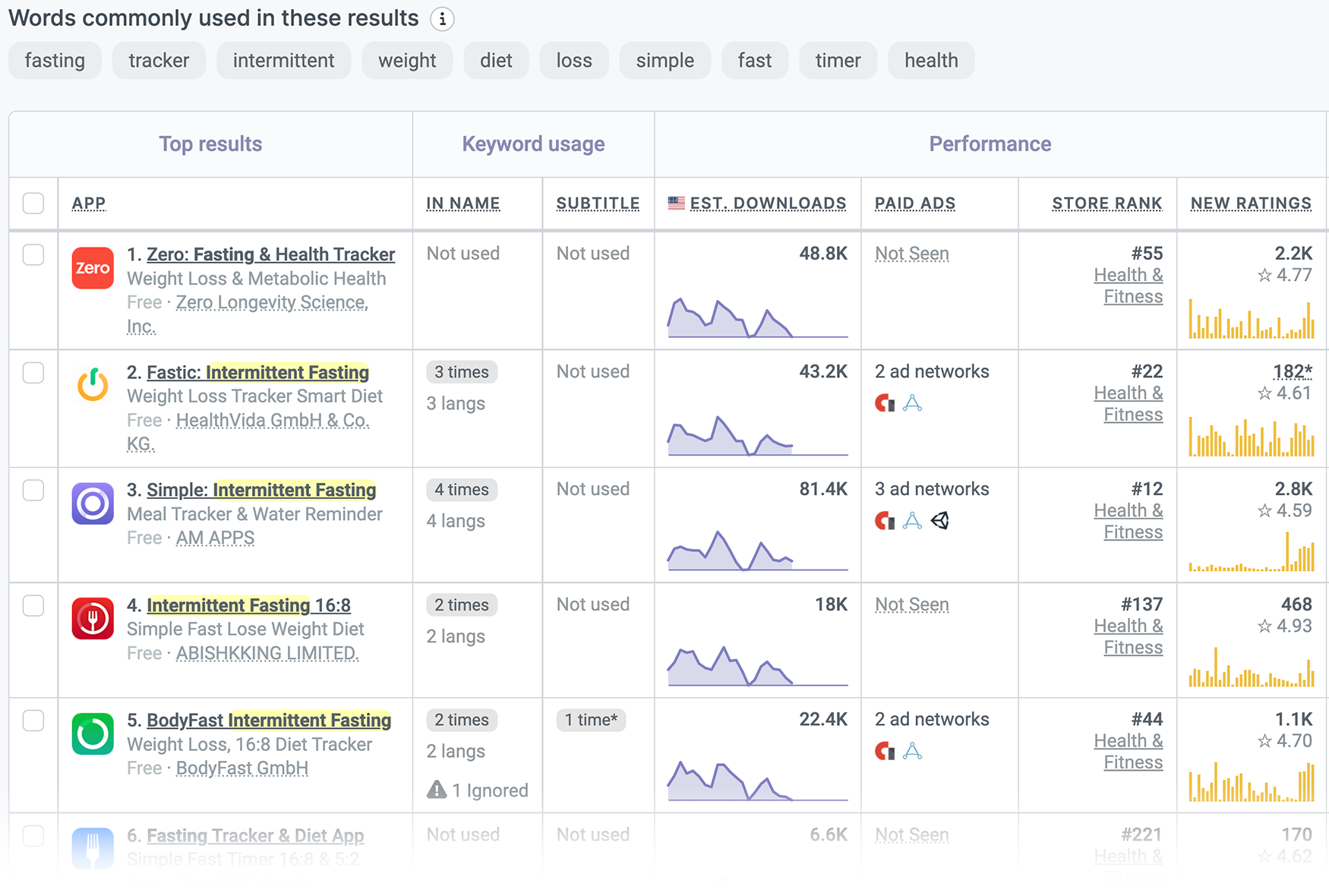
Task: Click BodyFast's red magnet ad network icon
Action: [x=885, y=751]
